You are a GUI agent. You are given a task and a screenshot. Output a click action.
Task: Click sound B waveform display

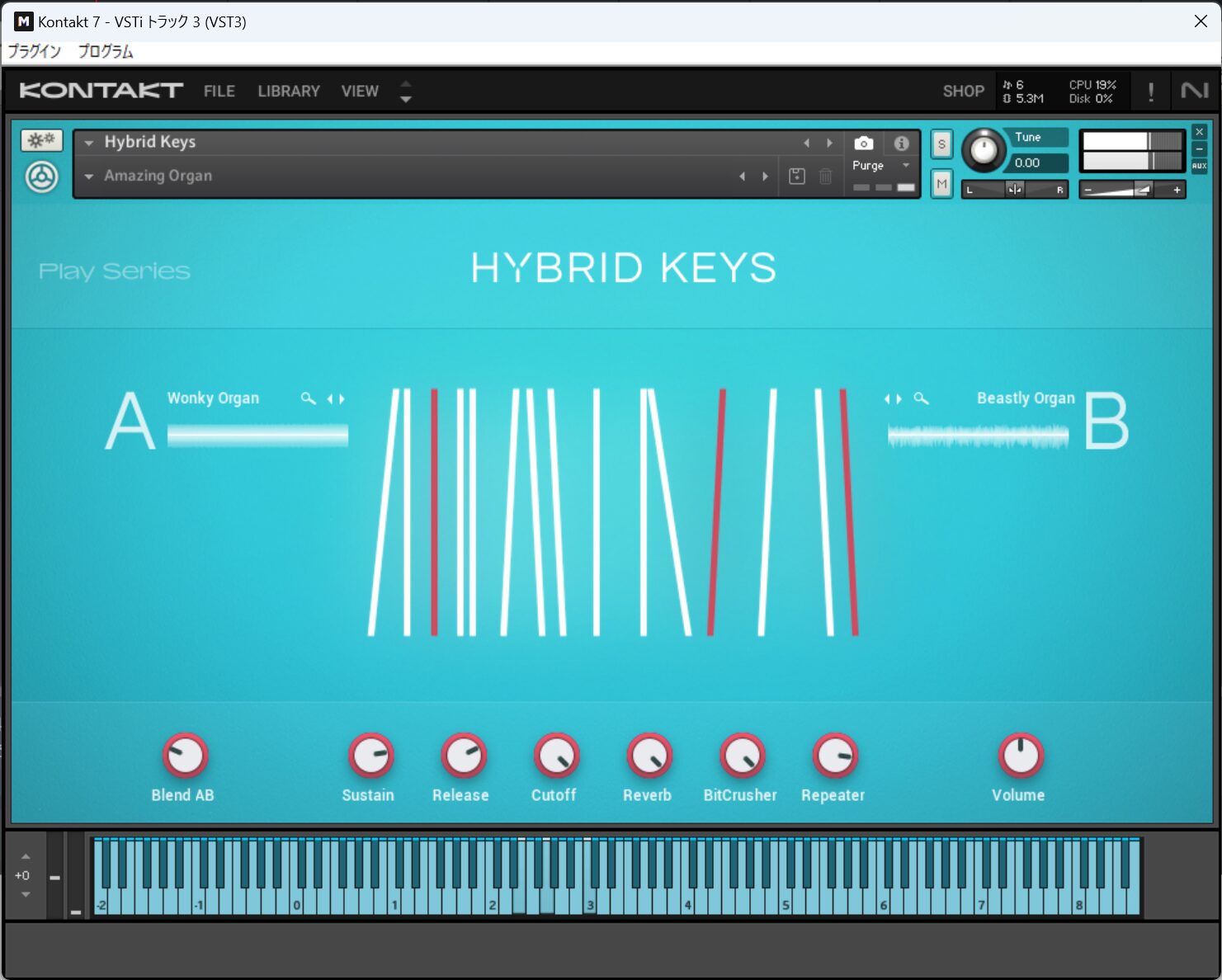tap(978, 436)
